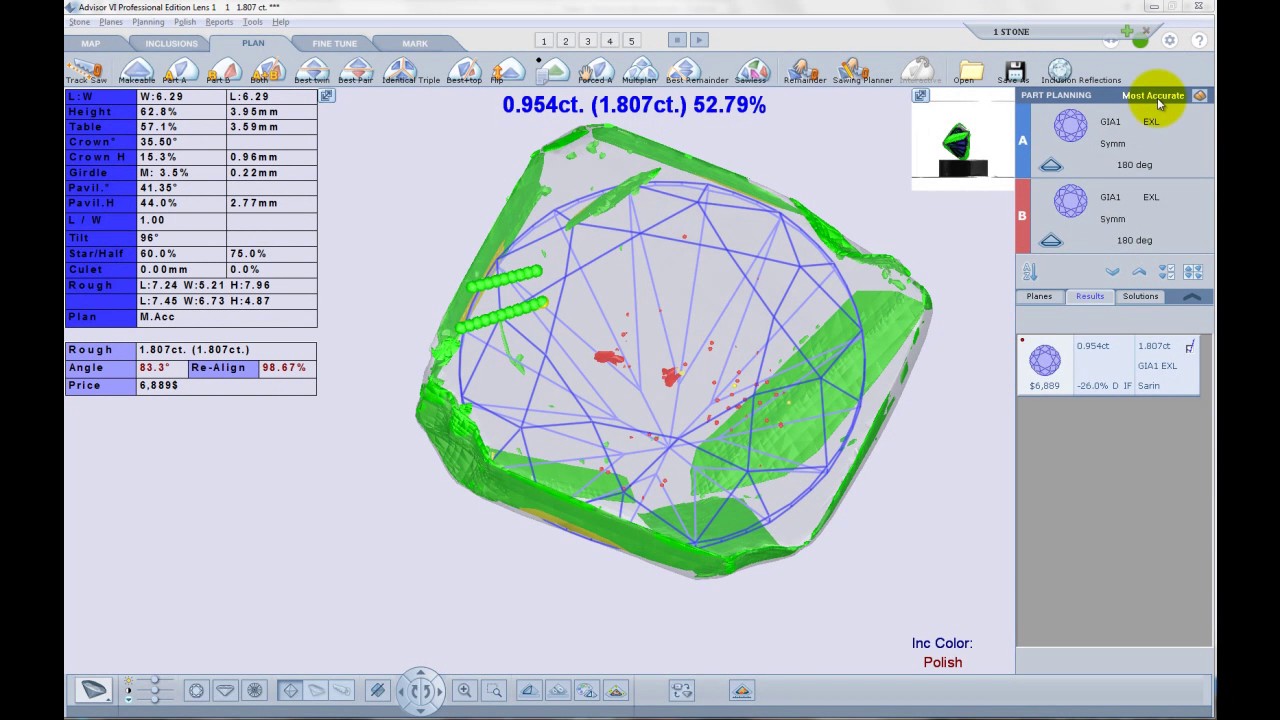Image resolution: width=1280 pixels, height=720 pixels.
Task: Select solution slot 1 button
Action: click(x=544, y=41)
